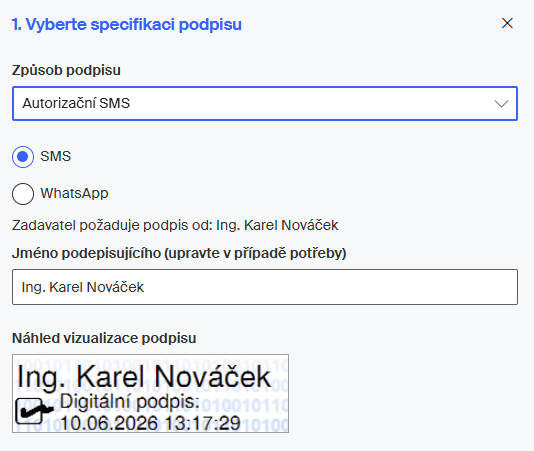Click the Náhled vizualizace podpisu label
534x451 pixels.
104,338
